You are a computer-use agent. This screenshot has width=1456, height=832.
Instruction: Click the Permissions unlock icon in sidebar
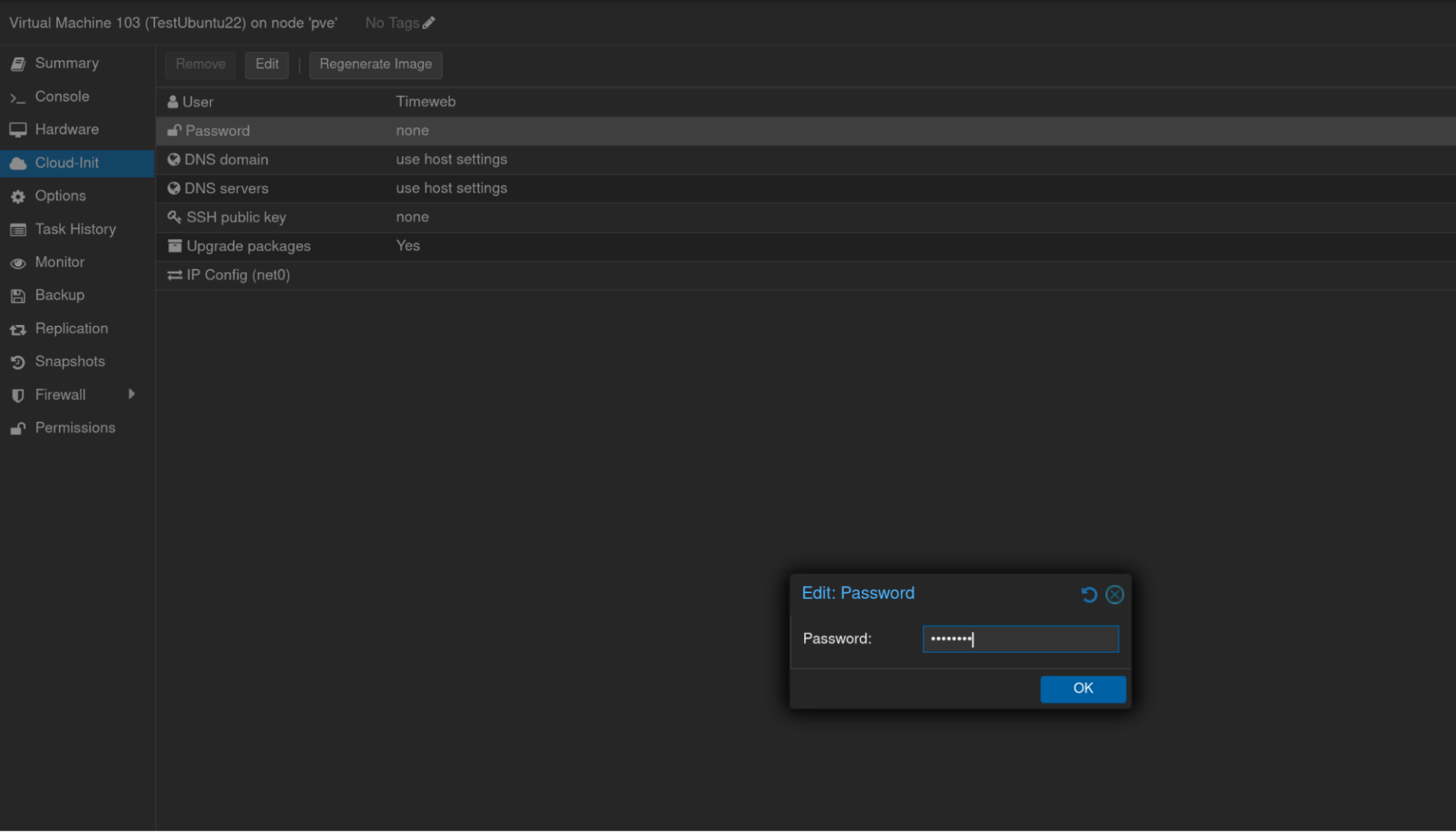point(18,428)
